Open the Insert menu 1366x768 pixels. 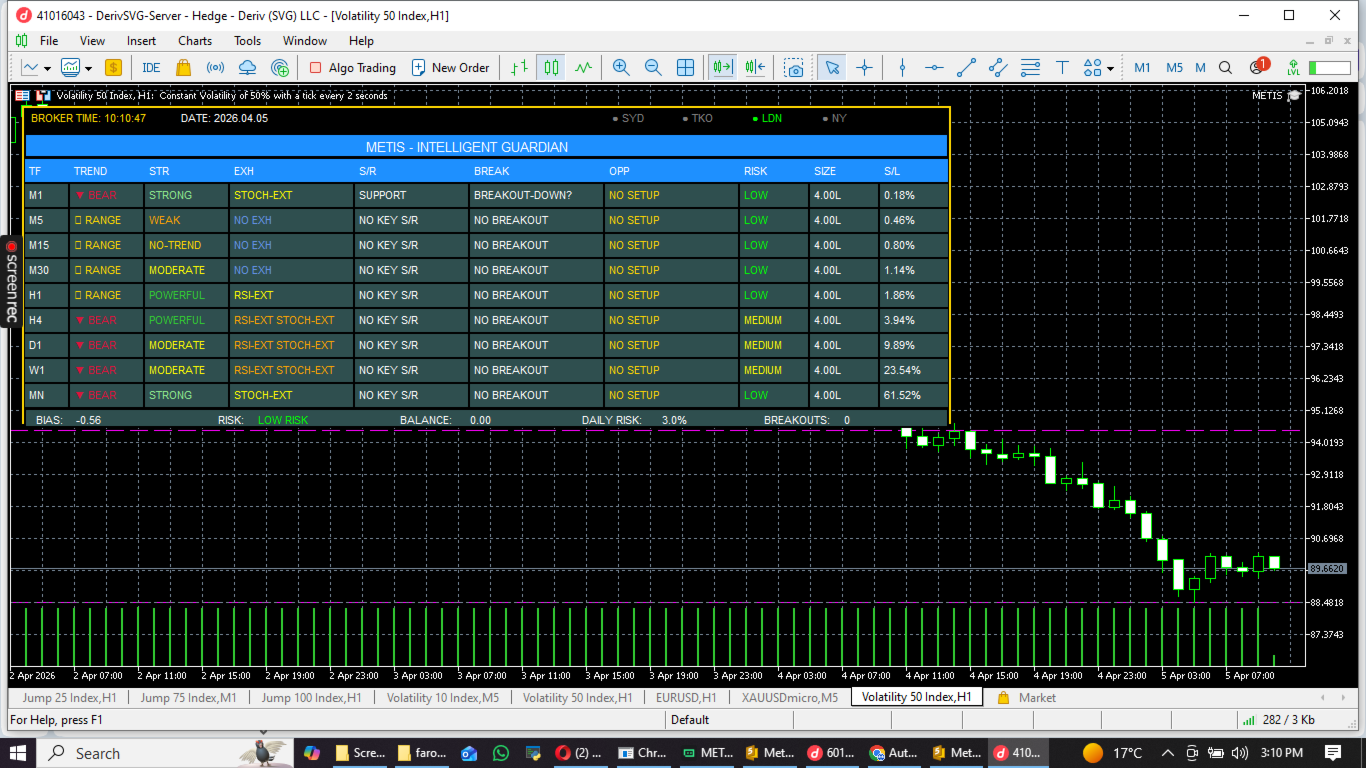point(141,41)
